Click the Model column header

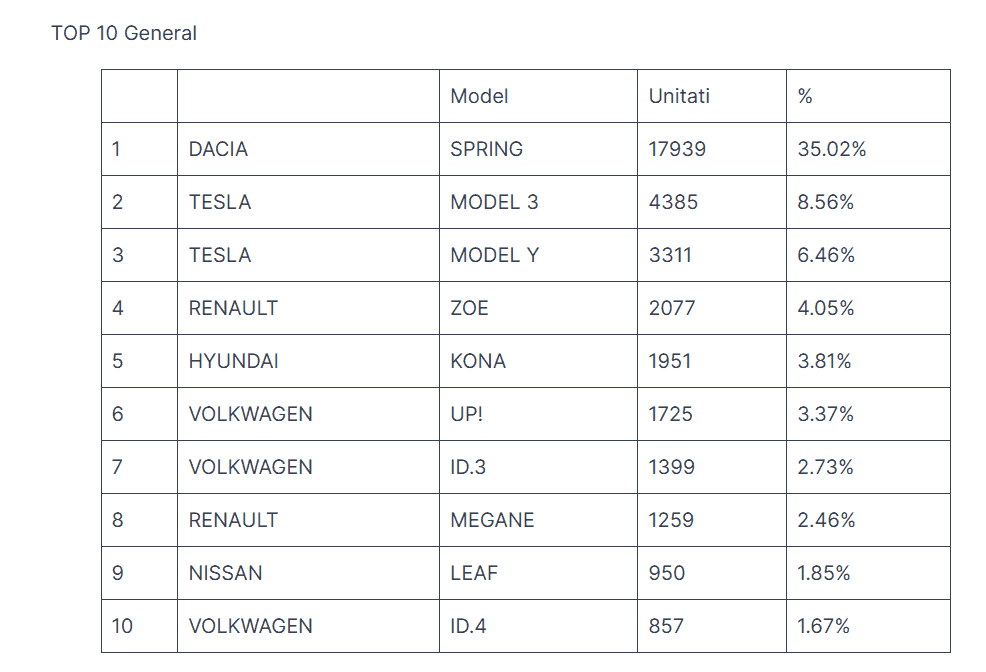538,96
